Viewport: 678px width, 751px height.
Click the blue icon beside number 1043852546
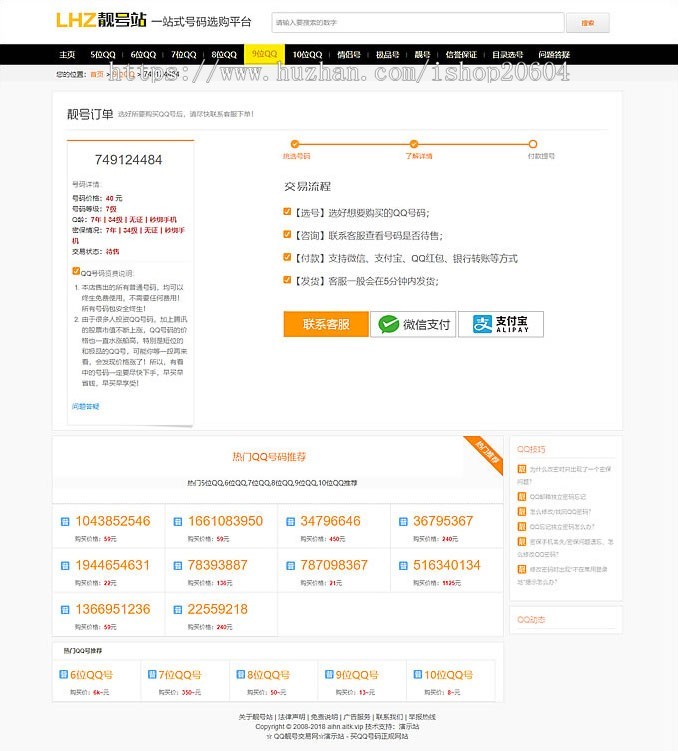pos(65,522)
